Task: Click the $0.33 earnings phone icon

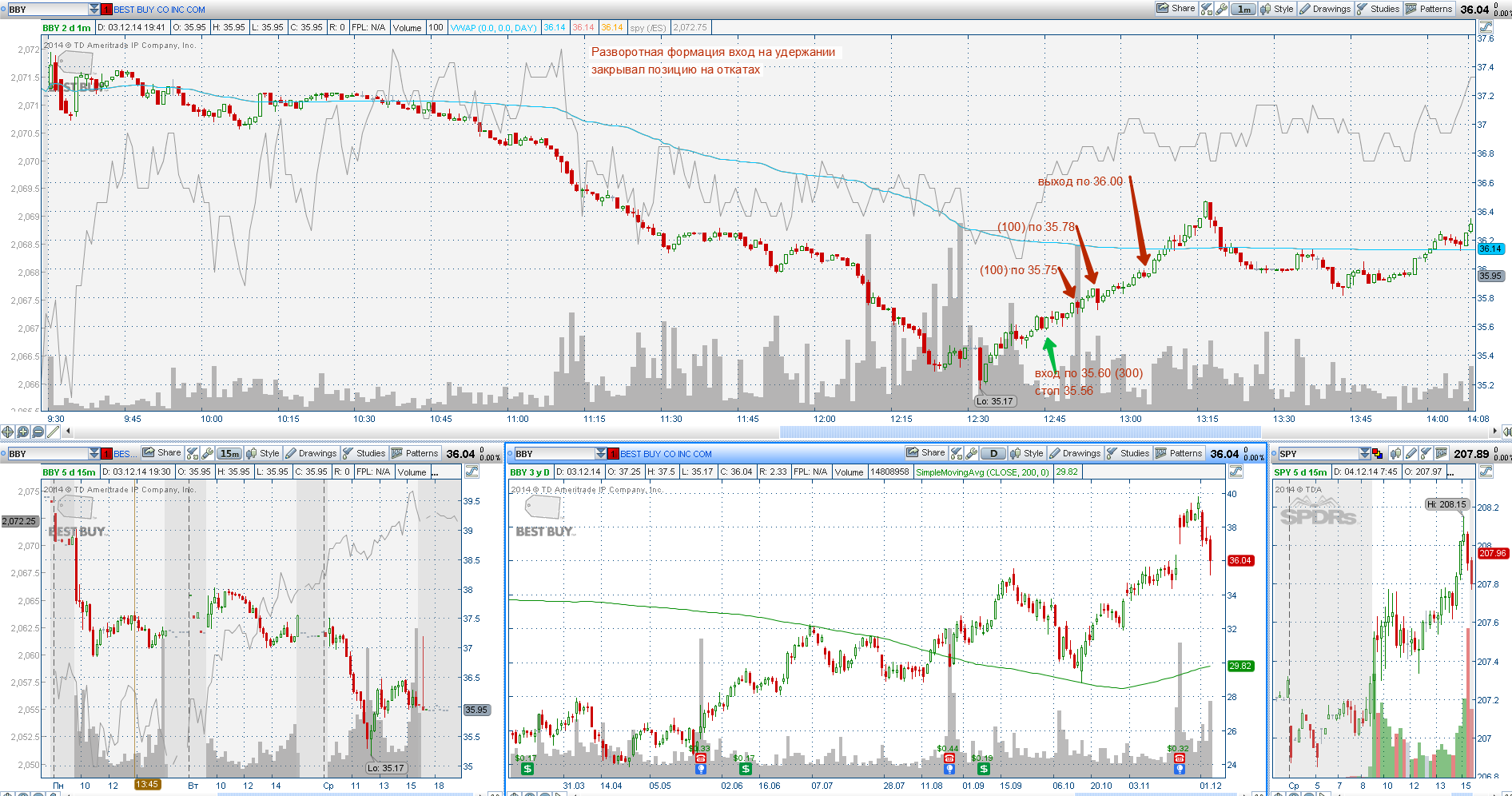Action: point(701,758)
